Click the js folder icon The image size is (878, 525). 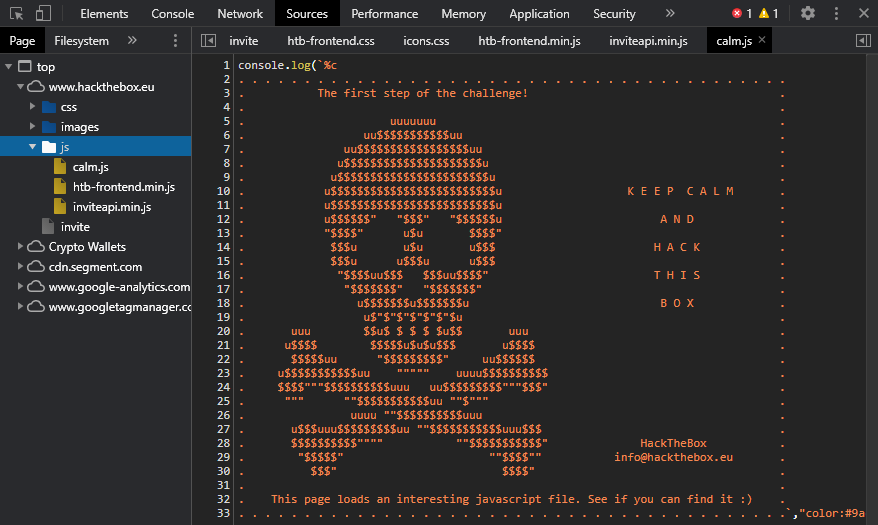click(x=49, y=147)
